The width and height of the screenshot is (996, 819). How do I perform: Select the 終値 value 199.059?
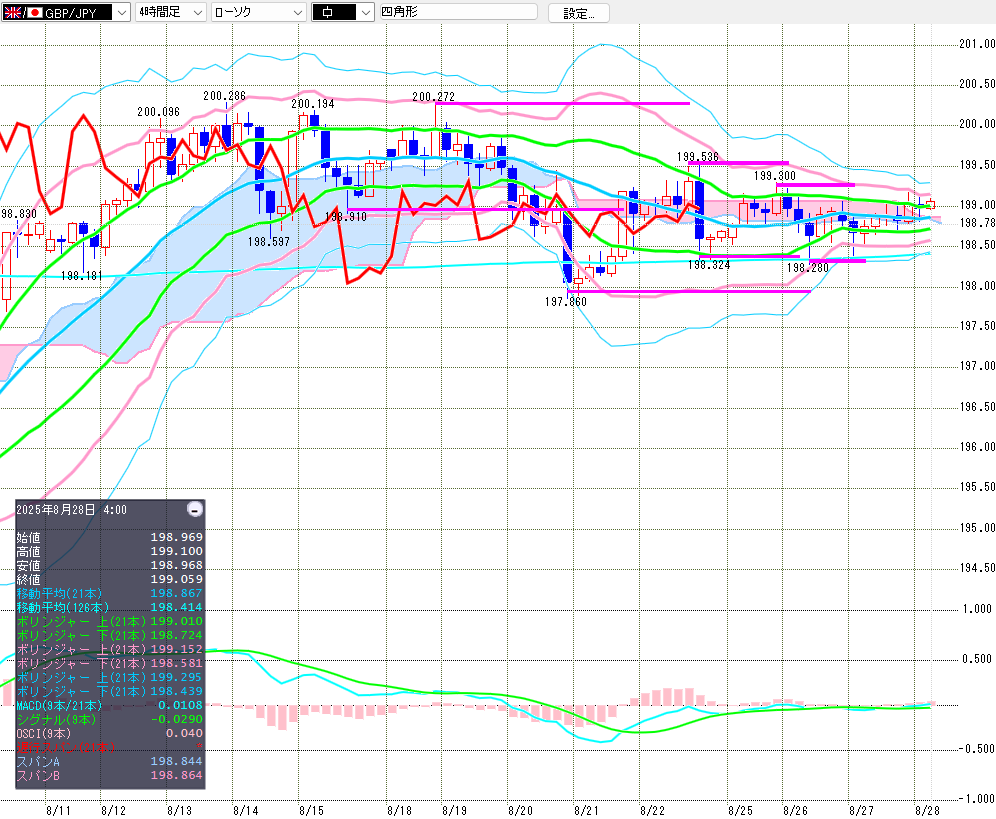(x=177, y=579)
